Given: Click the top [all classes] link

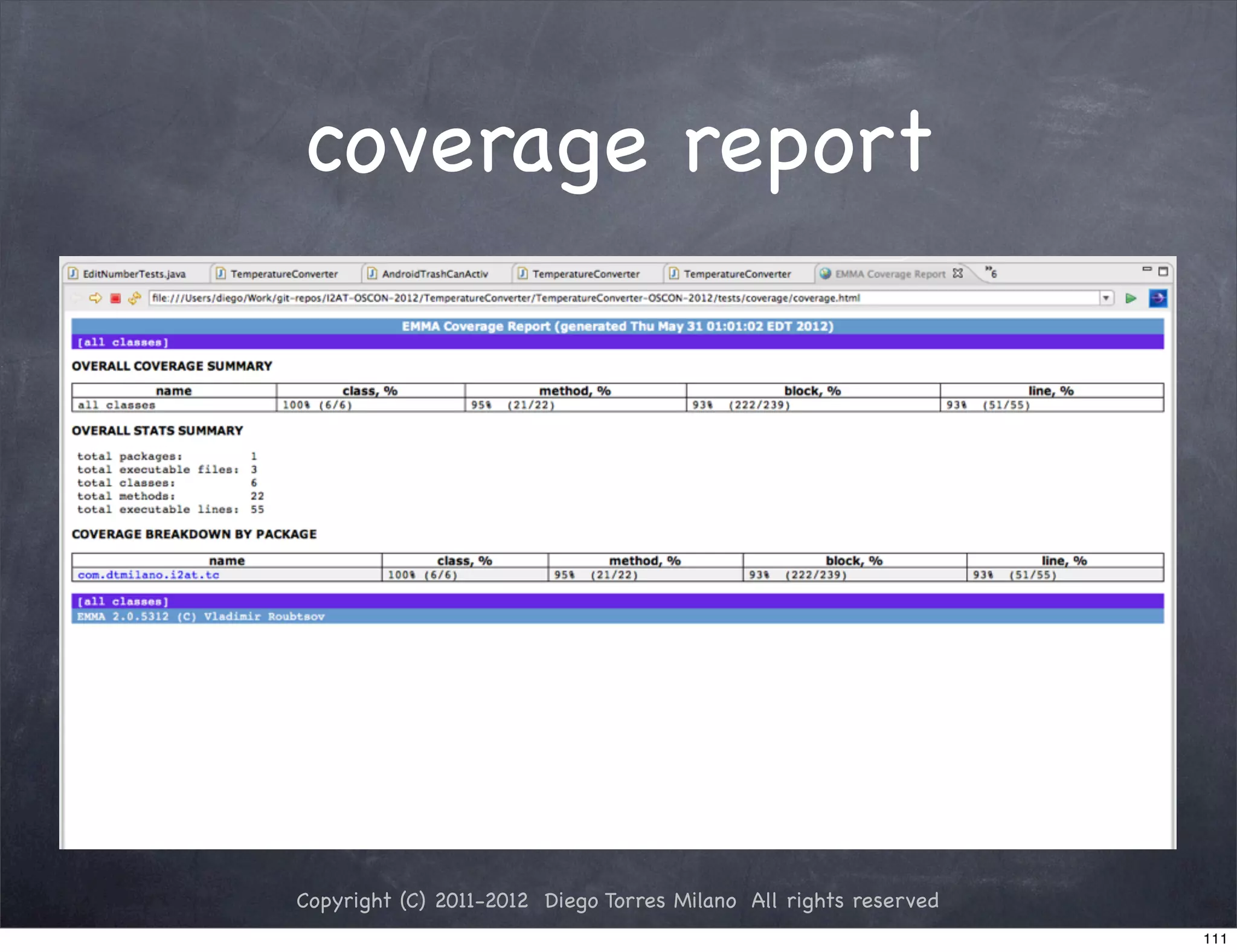Looking at the screenshot, I should tap(123, 342).
